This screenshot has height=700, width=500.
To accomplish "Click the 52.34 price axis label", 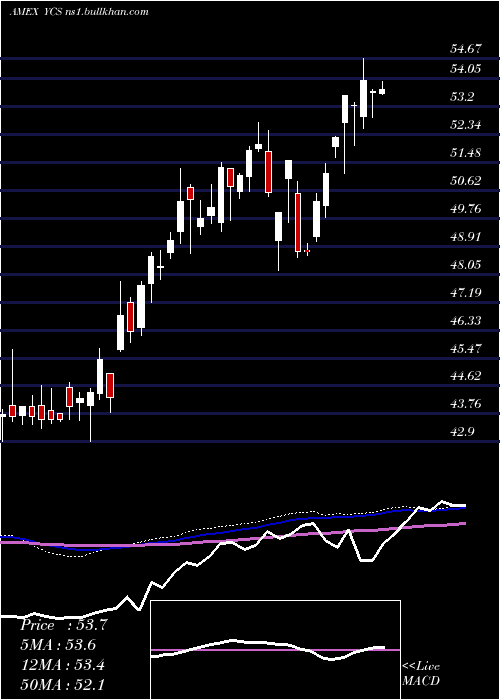I will click(466, 125).
